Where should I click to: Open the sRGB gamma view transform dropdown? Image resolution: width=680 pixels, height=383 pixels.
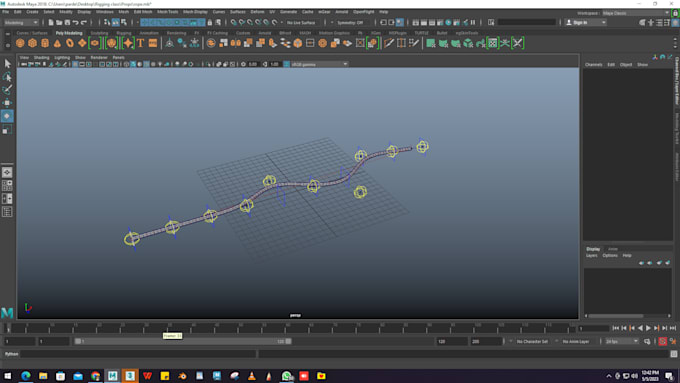[320, 64]
